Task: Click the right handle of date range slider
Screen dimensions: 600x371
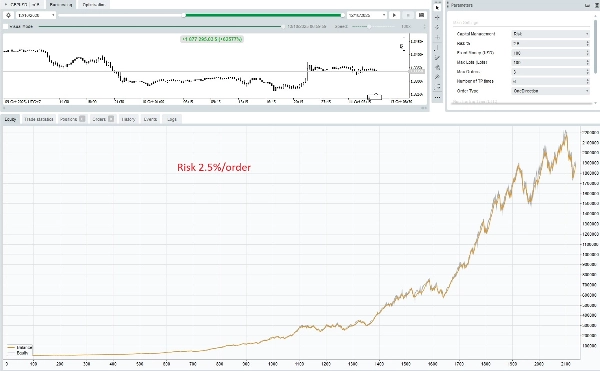Action: pyautogui.click(x=342, y=15)
